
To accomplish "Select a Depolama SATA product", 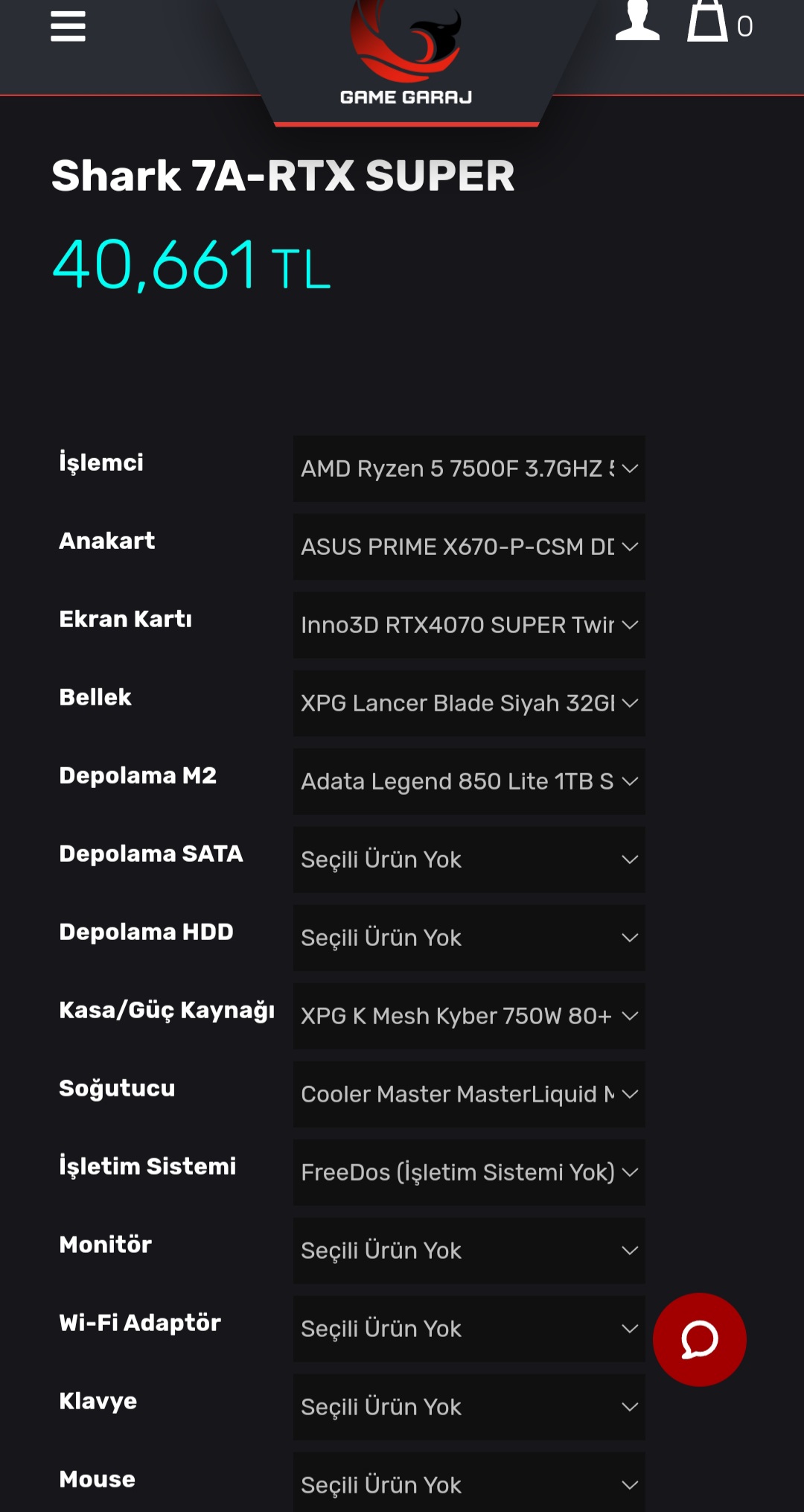I will coord(469,860).
